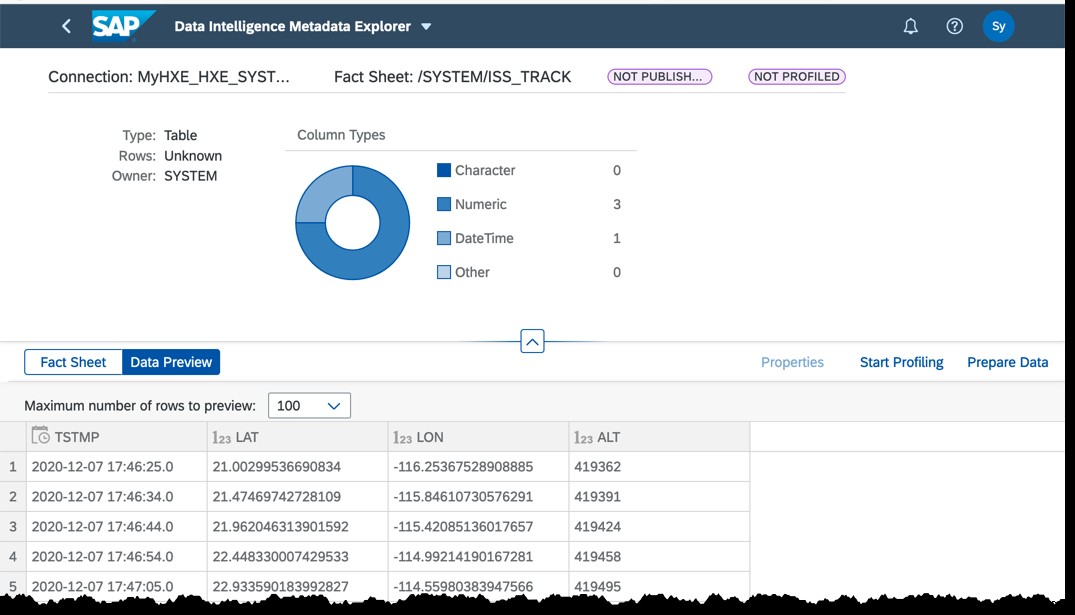
Task: Click the DateTime legend color swatch
Action: pyautogui.click(x=444, y=238)
